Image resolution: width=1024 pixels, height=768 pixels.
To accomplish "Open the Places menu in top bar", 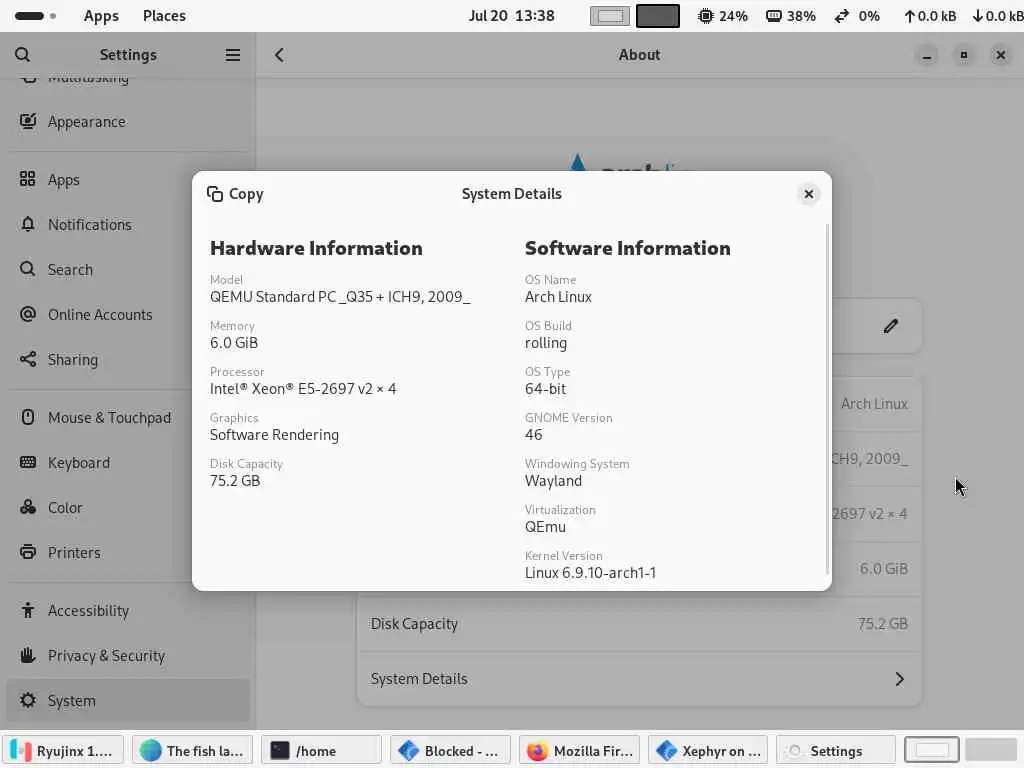I will pos(165,16).
